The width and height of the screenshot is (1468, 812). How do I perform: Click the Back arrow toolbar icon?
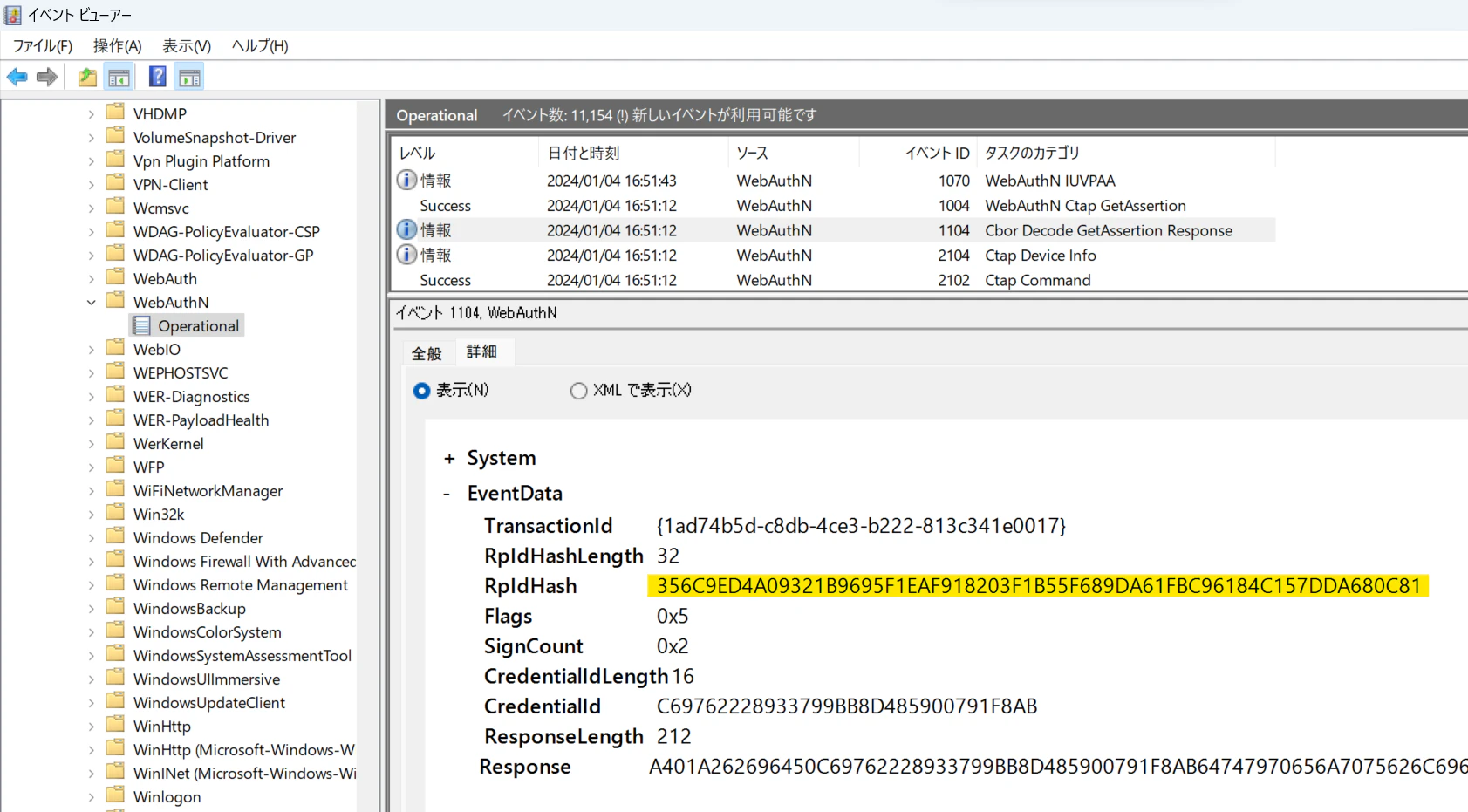17,78
